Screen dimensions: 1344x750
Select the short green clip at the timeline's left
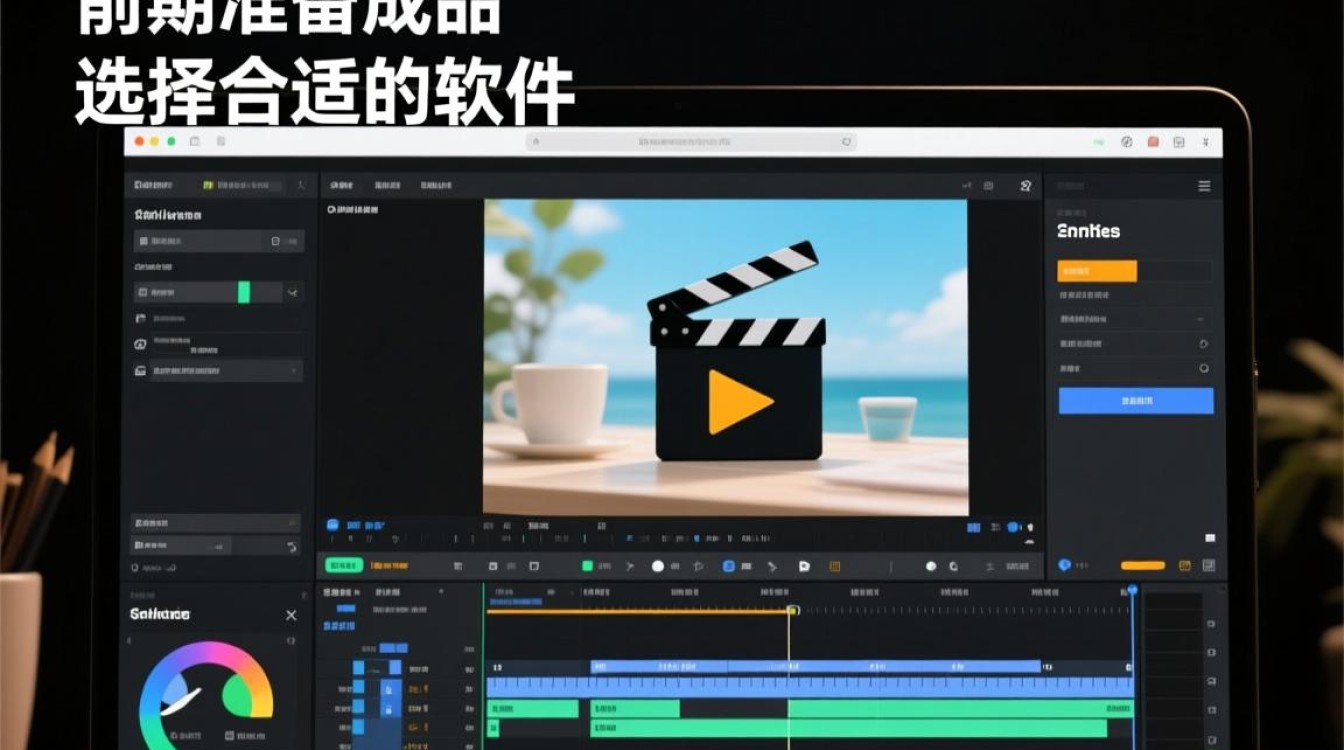pyautogui.click(x=533, y=709)
